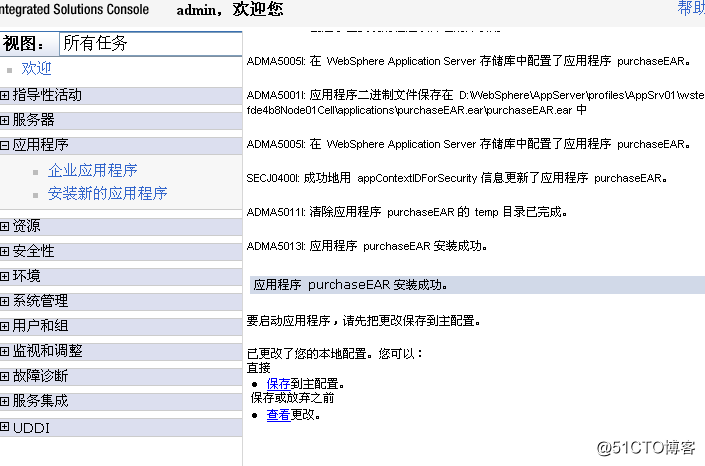Screen dimensions: 705x466
Task: Expand the 服务集成 plus icon
Action: click(x=4, y=401)
